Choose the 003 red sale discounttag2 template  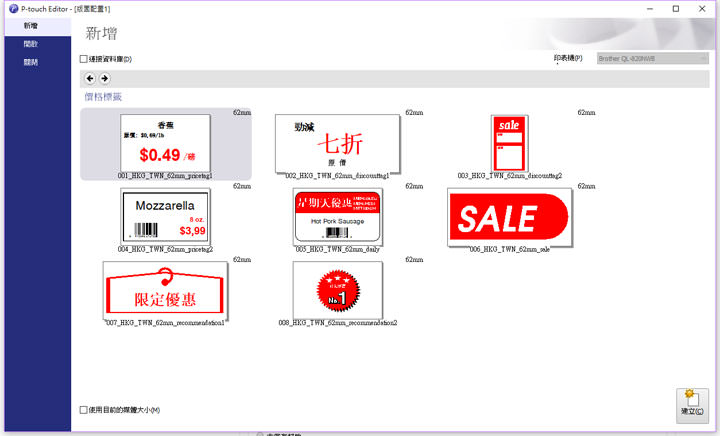tap(509, 143)
